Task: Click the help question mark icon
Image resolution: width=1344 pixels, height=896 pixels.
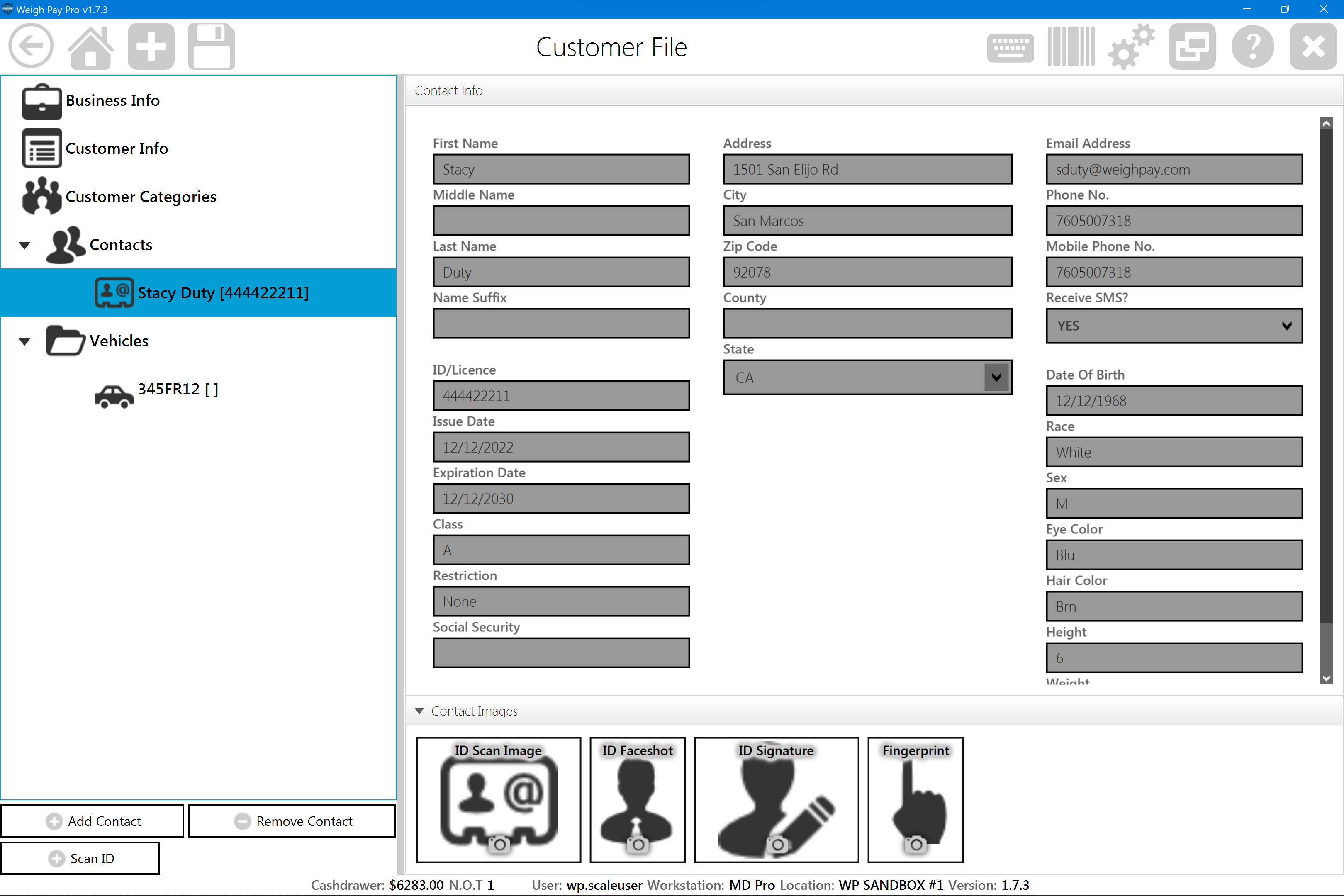Action: click(x=1253, y=47)
